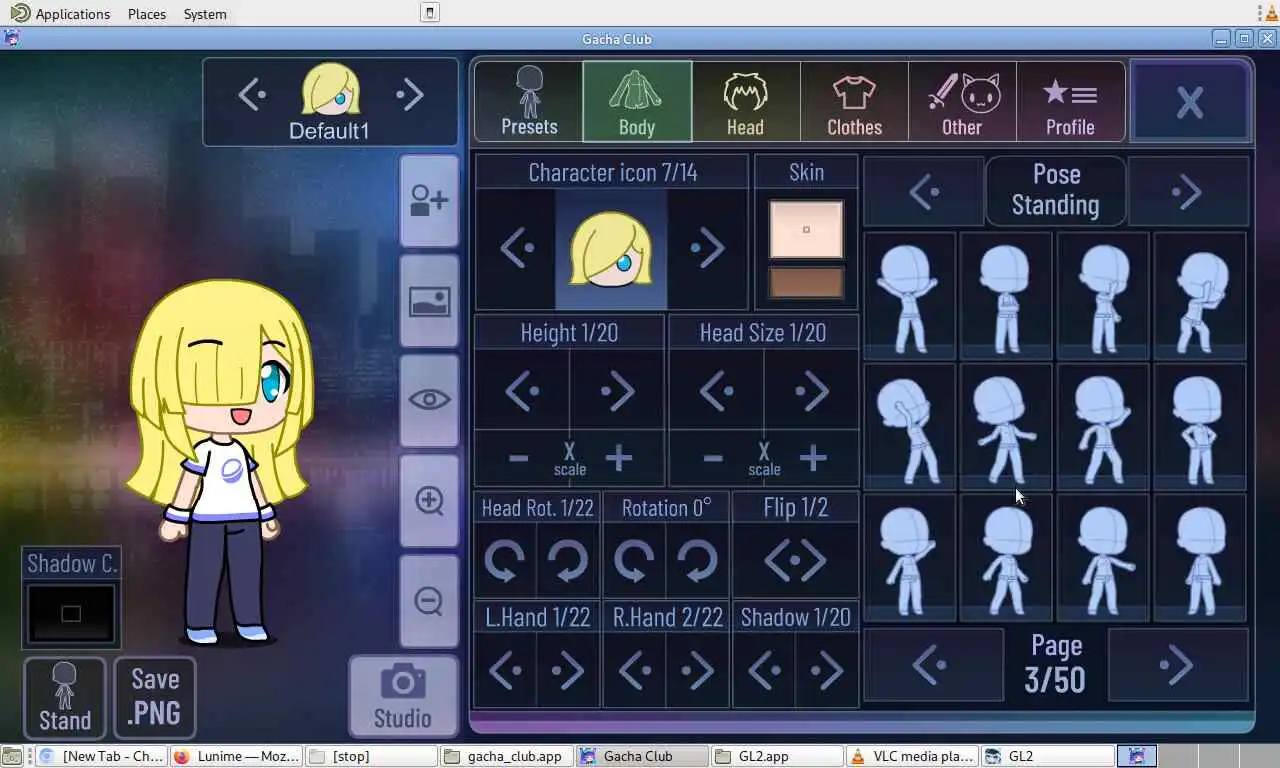Click minus under Head Size scale
The height and width of the screenshot is (768, 1280).
tap(713, 459)
